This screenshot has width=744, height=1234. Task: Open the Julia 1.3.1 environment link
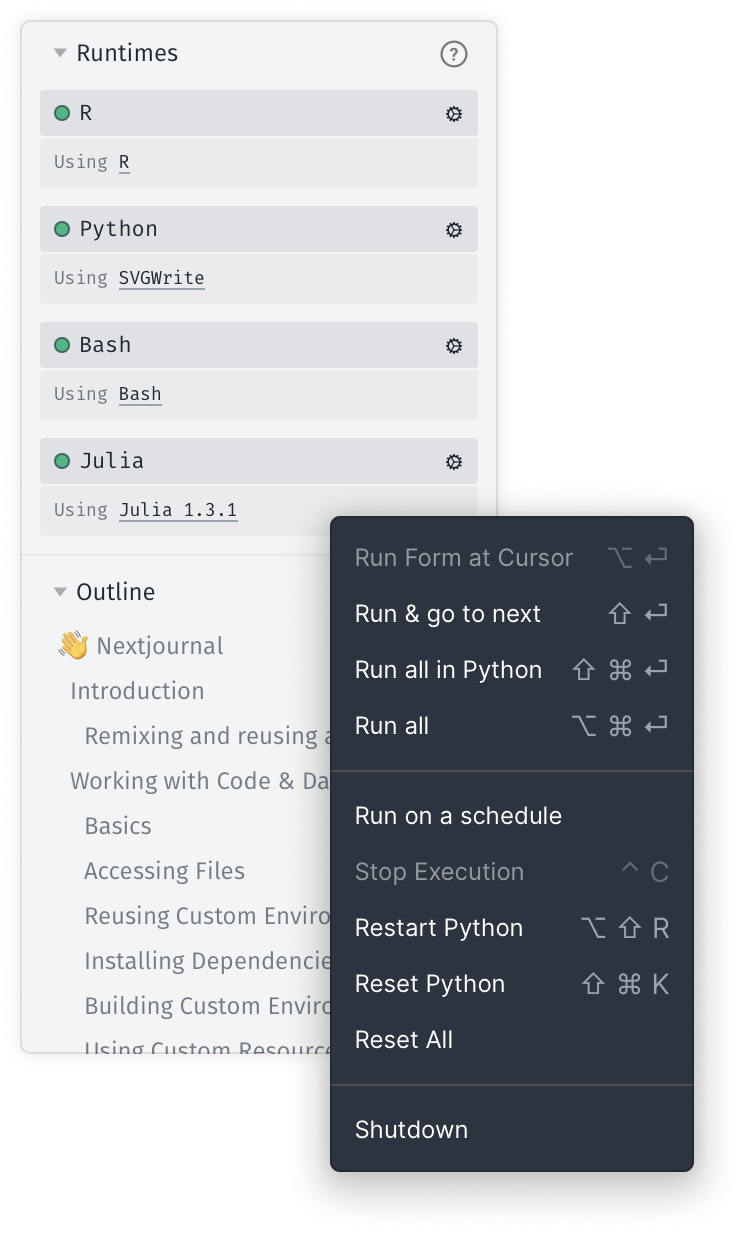coord(177,510)
